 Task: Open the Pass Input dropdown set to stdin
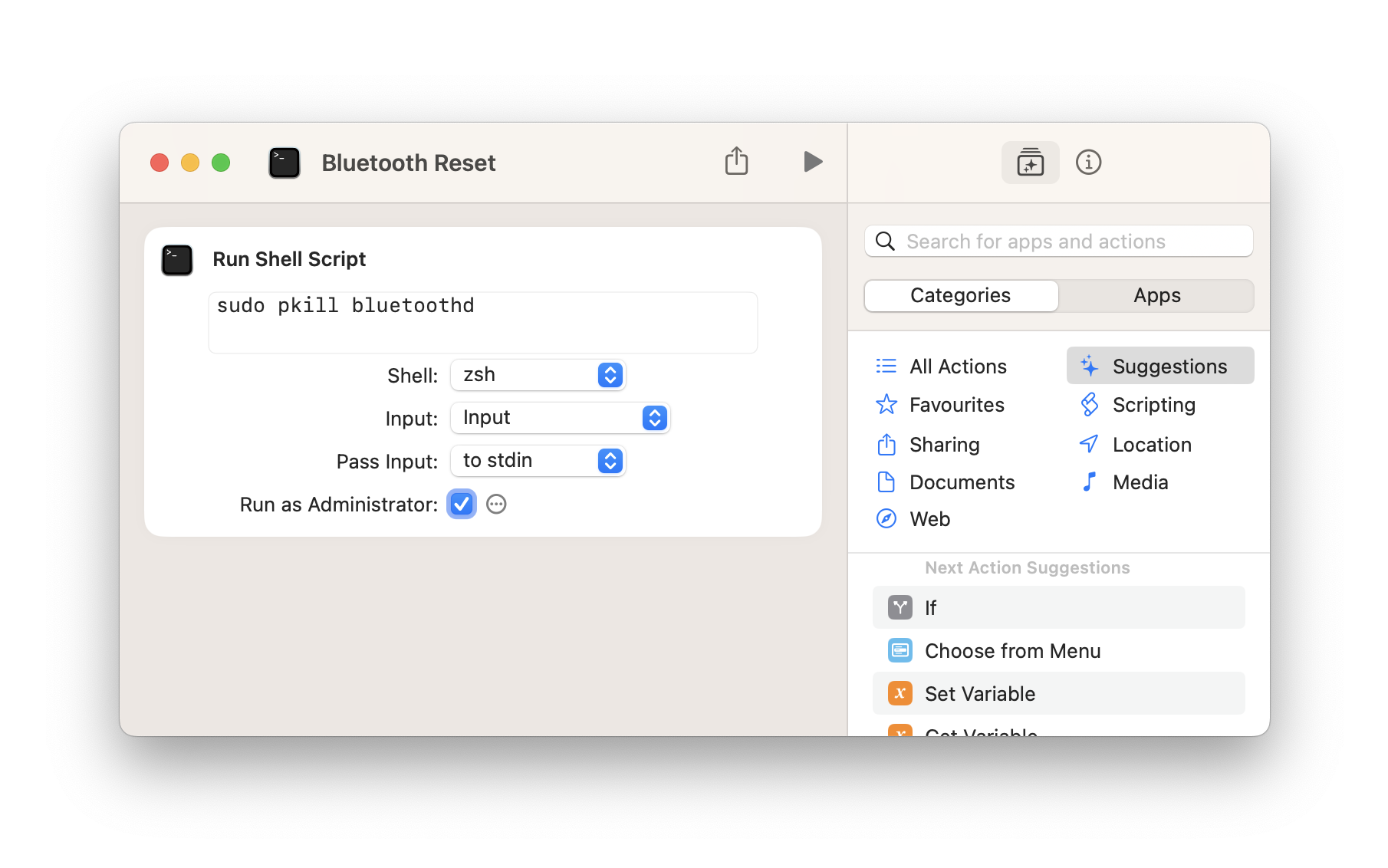click(538, 461)
